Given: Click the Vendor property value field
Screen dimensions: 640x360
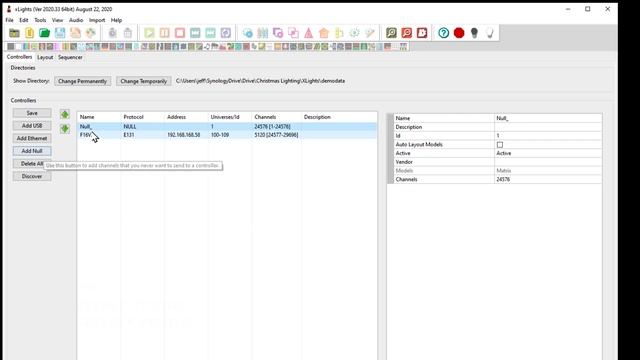Looking at the screenshot, I should coord(548,162).
